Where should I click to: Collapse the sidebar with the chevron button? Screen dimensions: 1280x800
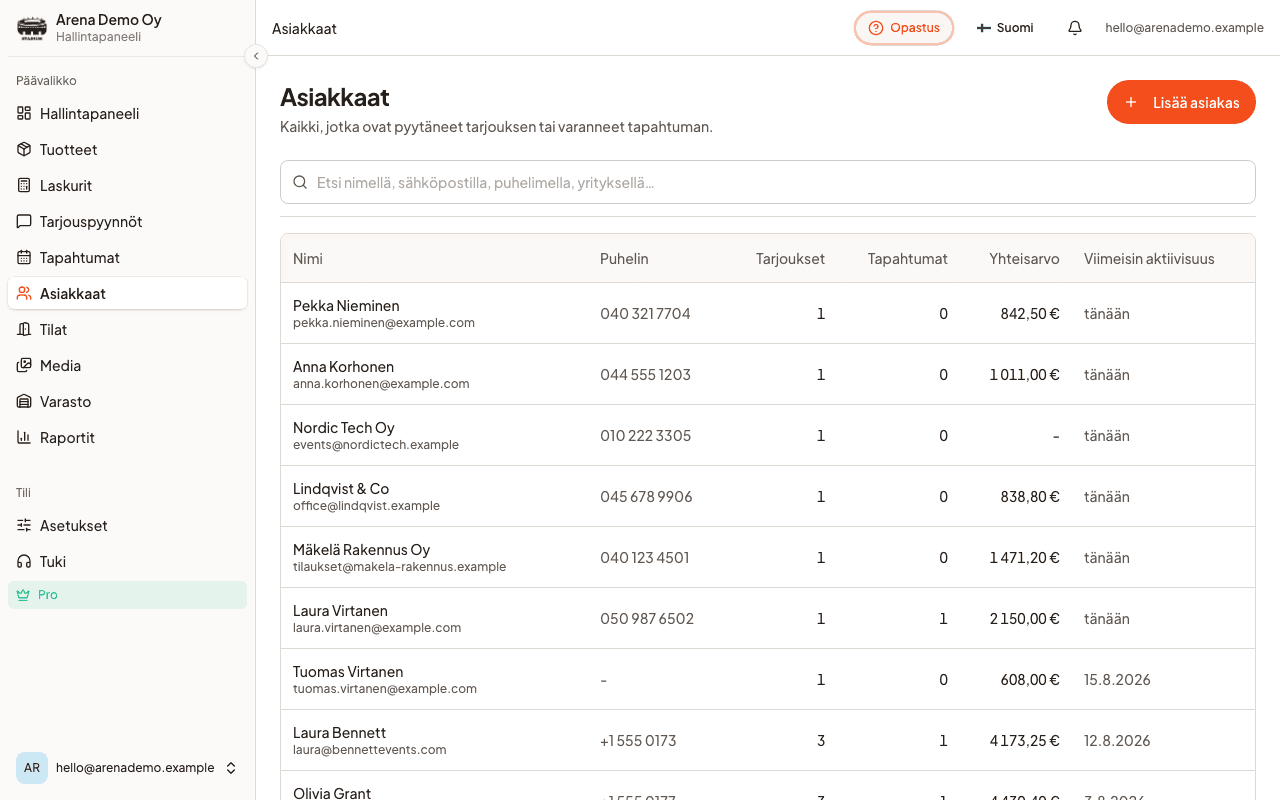click(256, 56)
